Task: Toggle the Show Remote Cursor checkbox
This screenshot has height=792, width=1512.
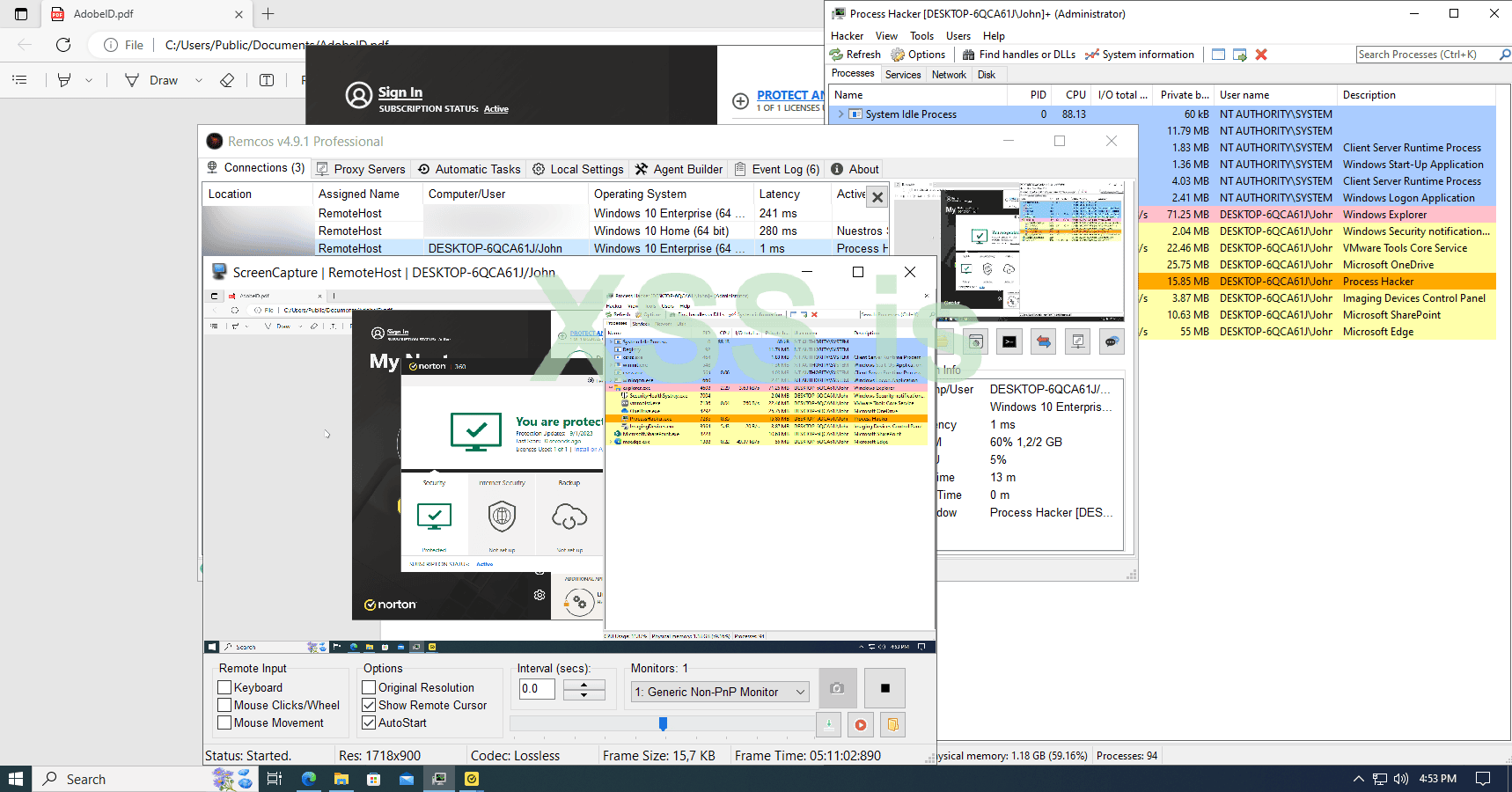Action: pos(370,706)
